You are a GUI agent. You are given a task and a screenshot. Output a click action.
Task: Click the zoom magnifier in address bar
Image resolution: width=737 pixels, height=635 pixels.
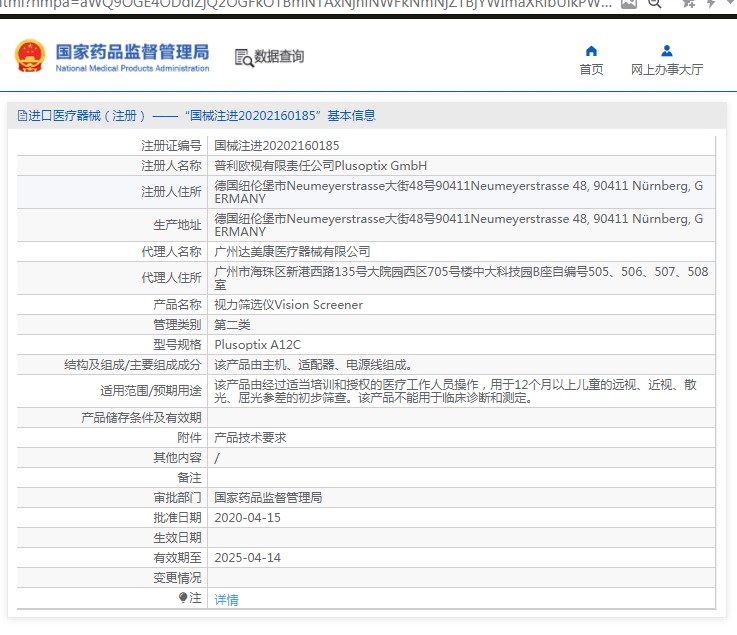coord(655,4)
